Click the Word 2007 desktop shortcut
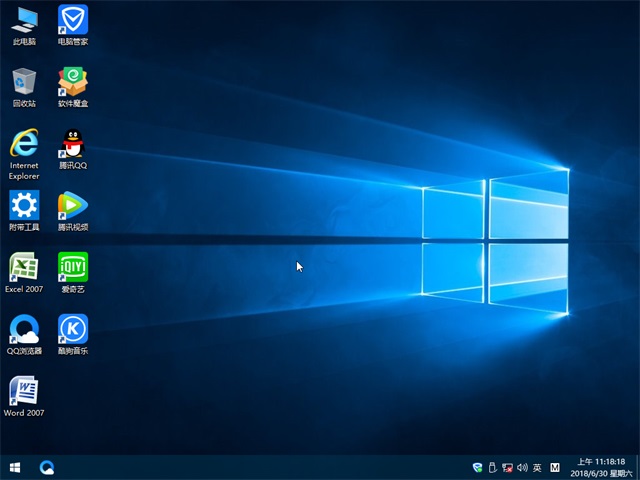 [24, 391]
